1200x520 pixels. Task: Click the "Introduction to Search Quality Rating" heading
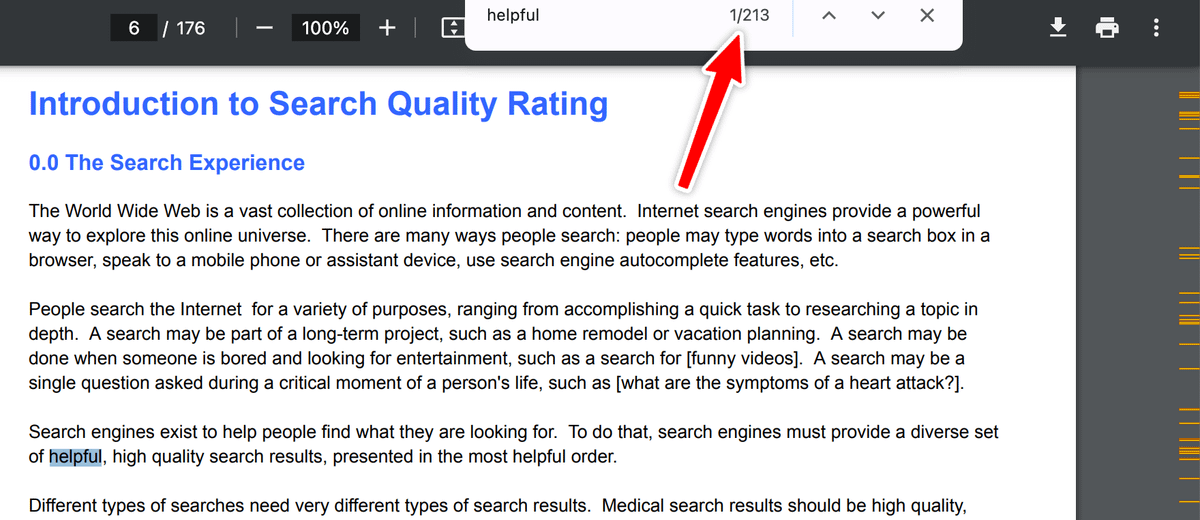click(x=318, y=104)
